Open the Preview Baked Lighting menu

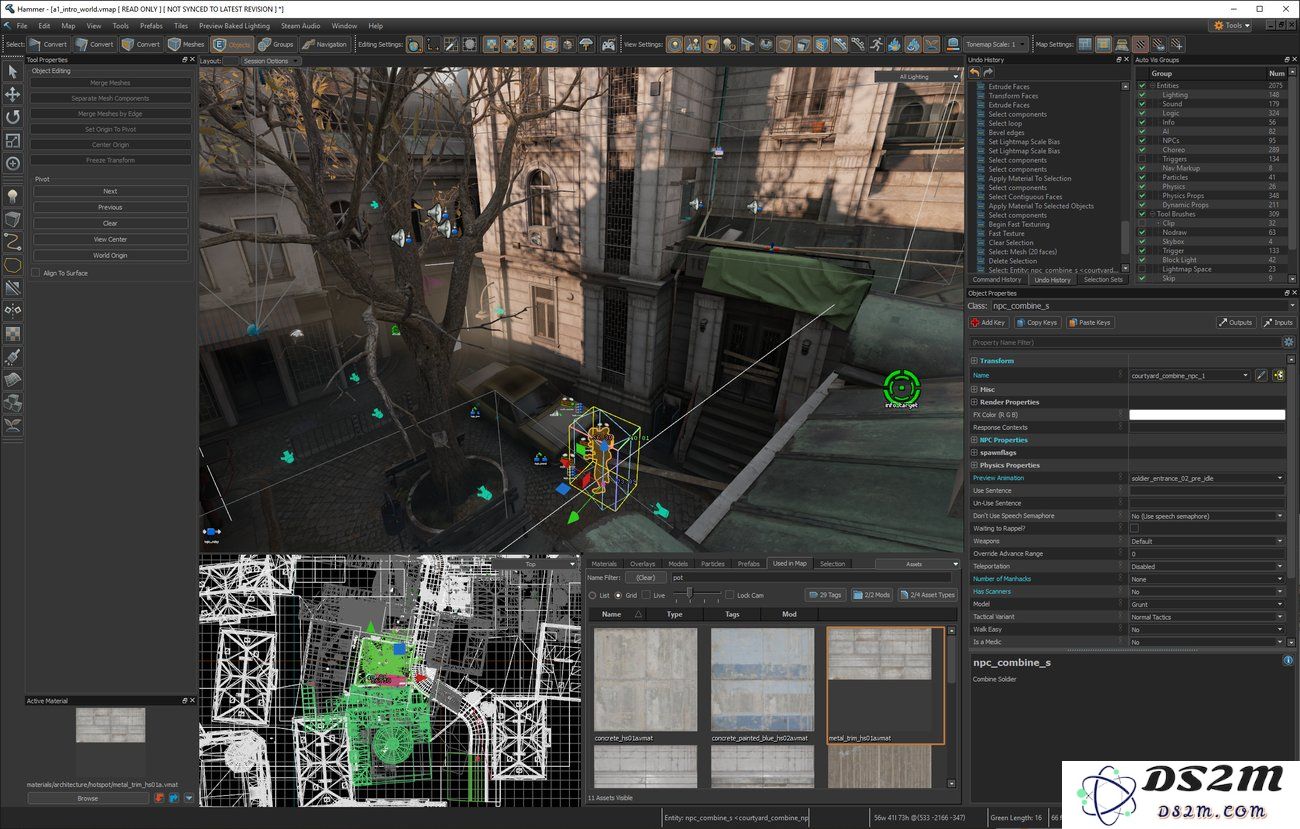pyautogui.click(x=234, y=26)
